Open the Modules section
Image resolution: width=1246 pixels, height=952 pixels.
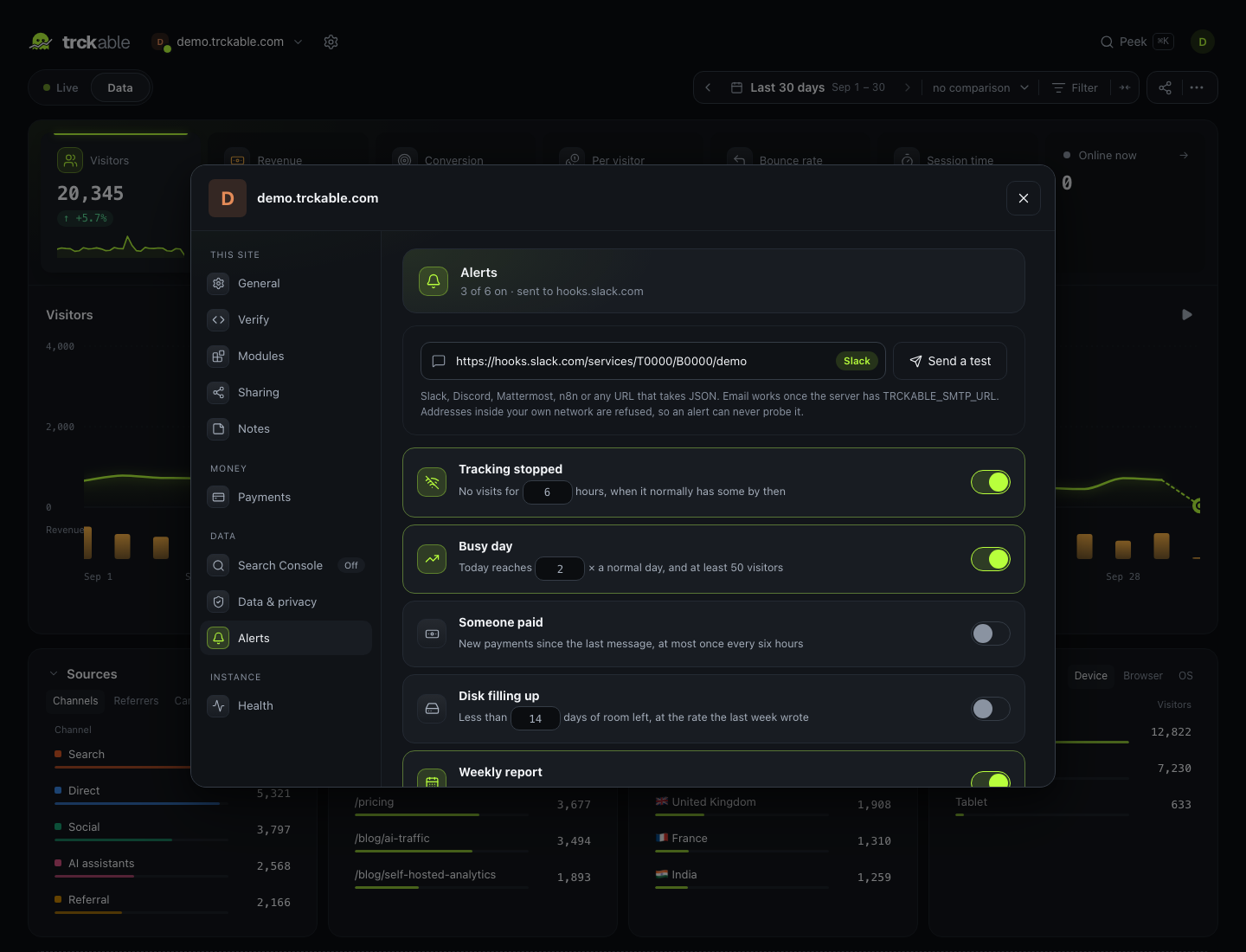[x=286, y=356]
